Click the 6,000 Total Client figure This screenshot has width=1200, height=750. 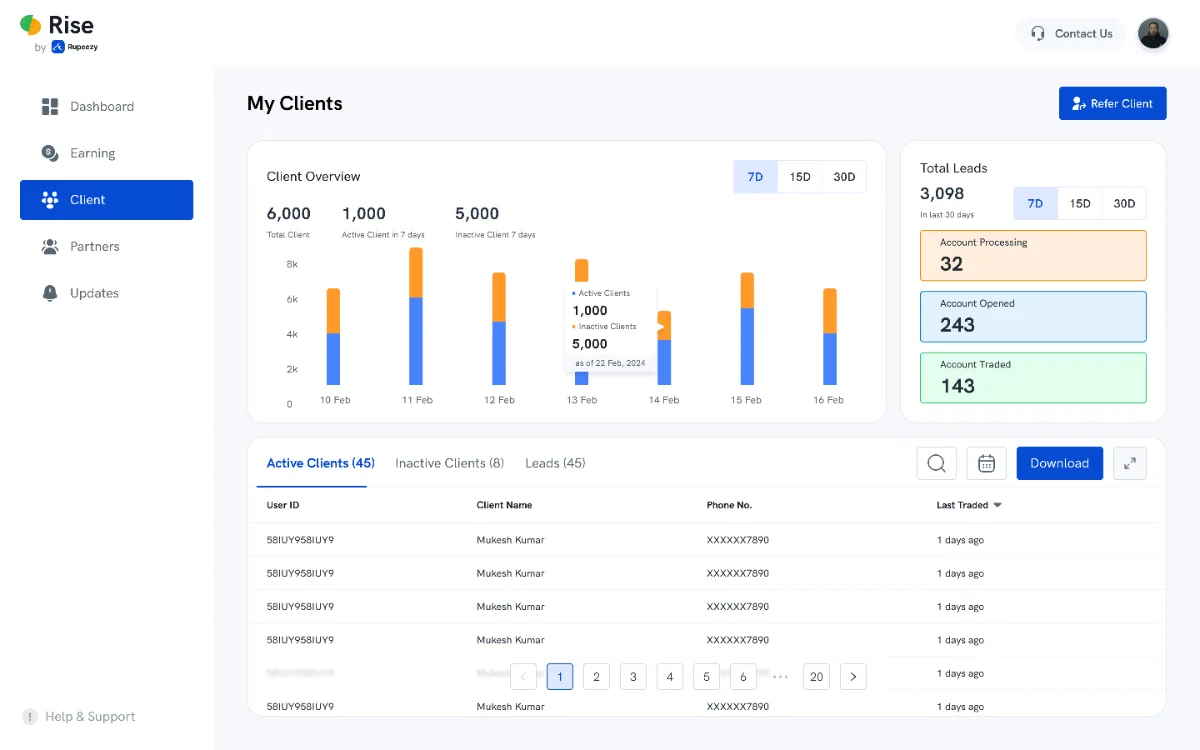pyautogui.click(x=288, y=213)
